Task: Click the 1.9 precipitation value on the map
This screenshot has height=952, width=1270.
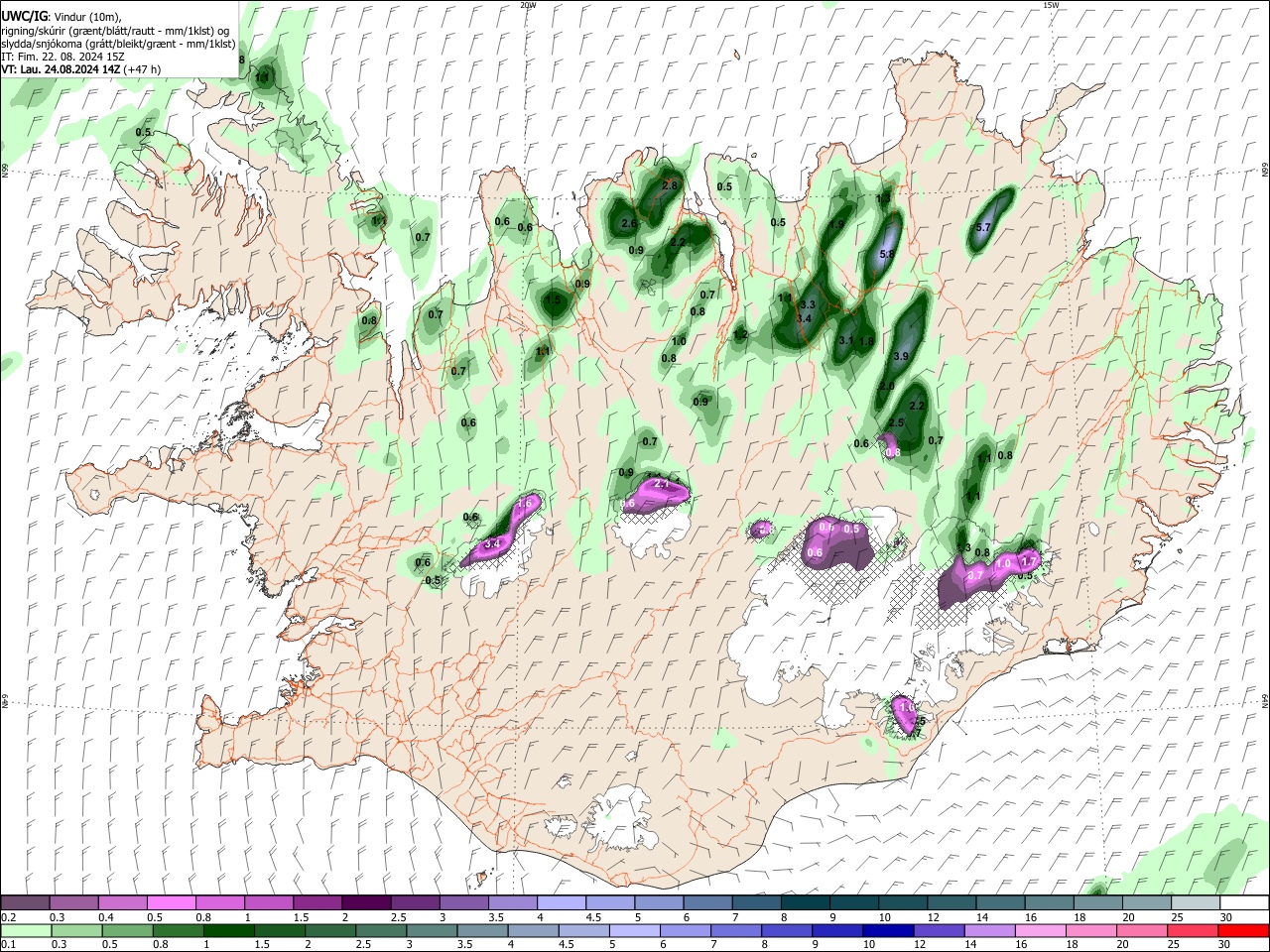Action: point(836,225)
